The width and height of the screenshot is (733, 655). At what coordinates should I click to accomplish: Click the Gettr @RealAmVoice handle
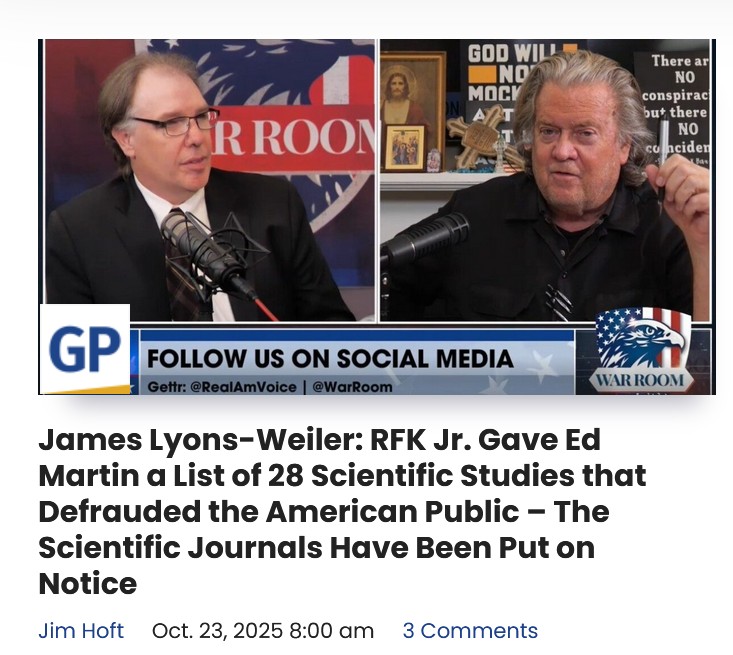coord(222,387)
